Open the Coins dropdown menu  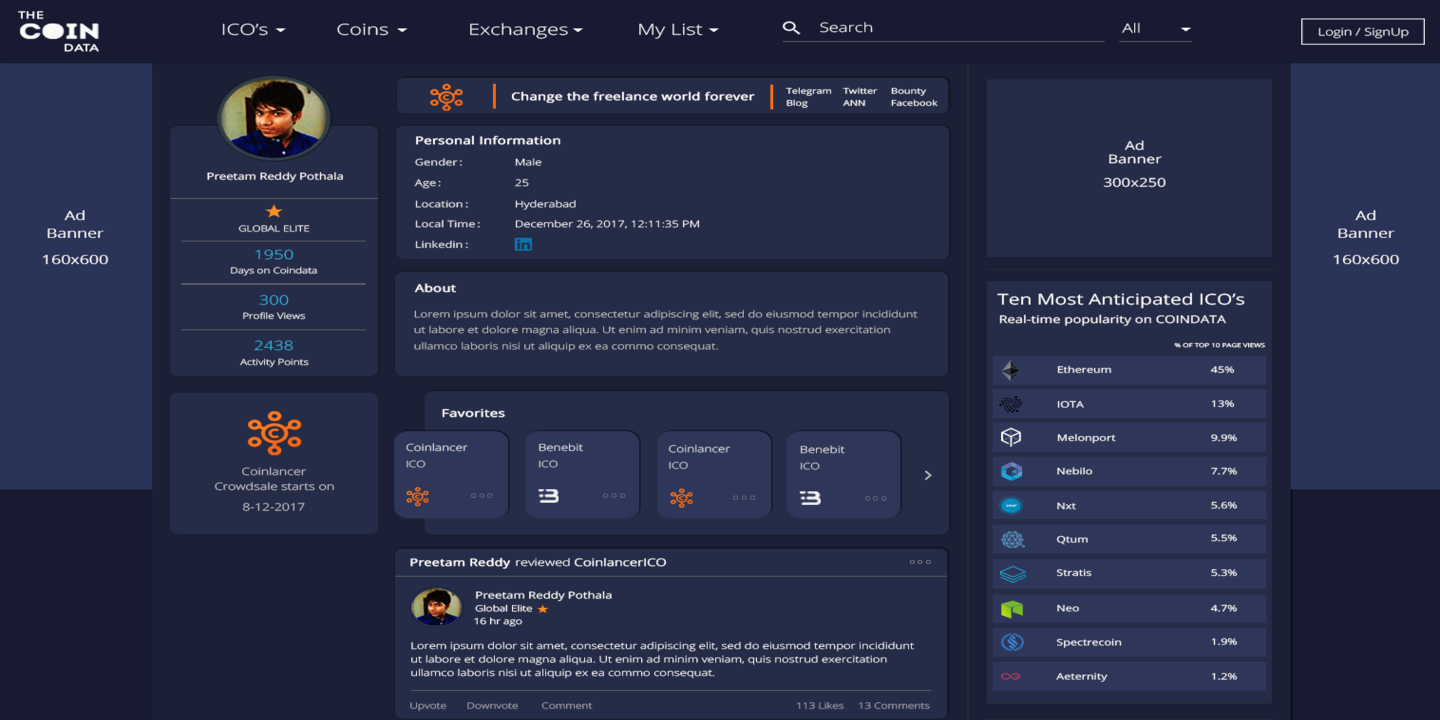point(372,30)
